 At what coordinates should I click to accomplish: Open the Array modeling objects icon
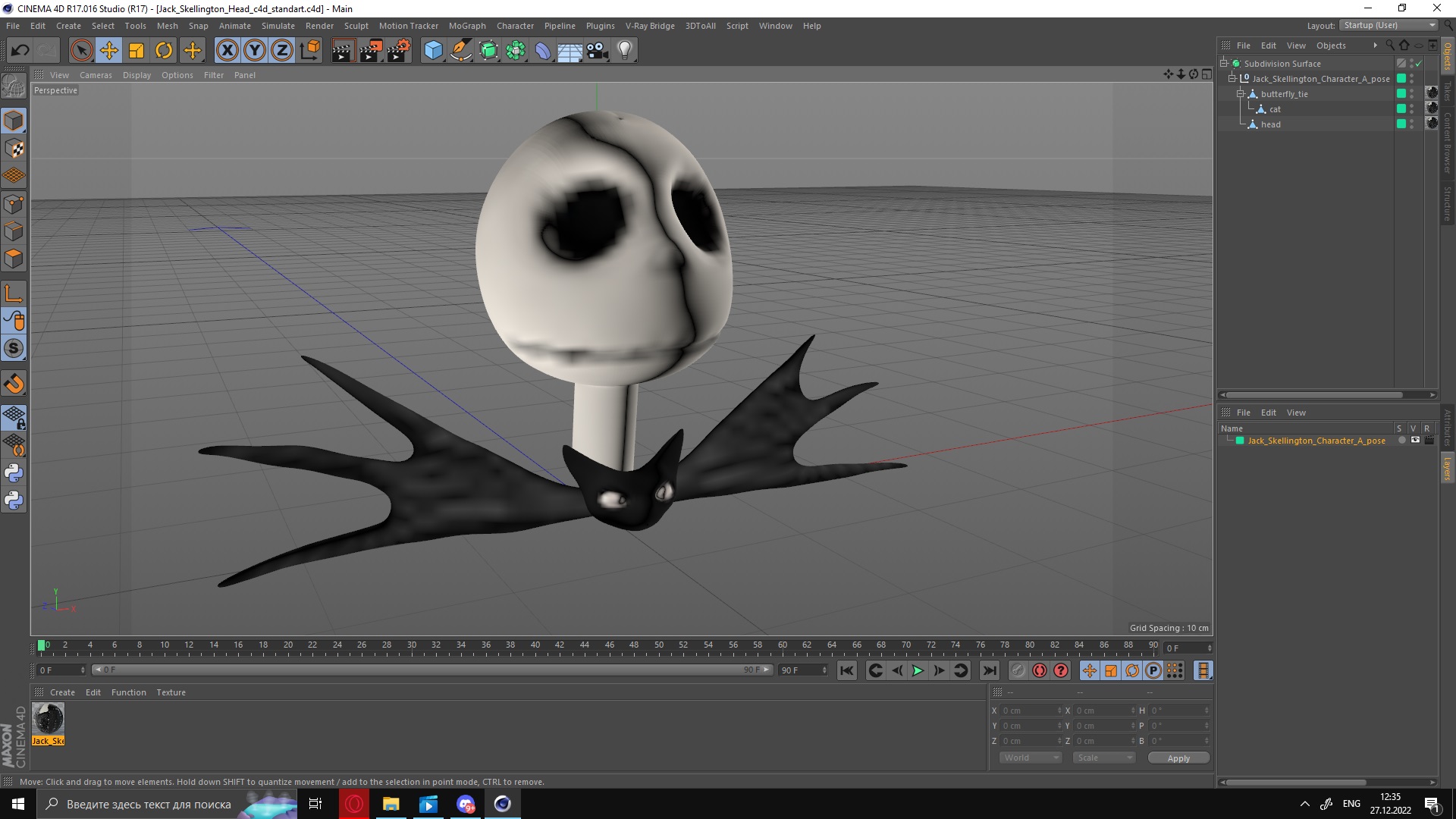516,51
